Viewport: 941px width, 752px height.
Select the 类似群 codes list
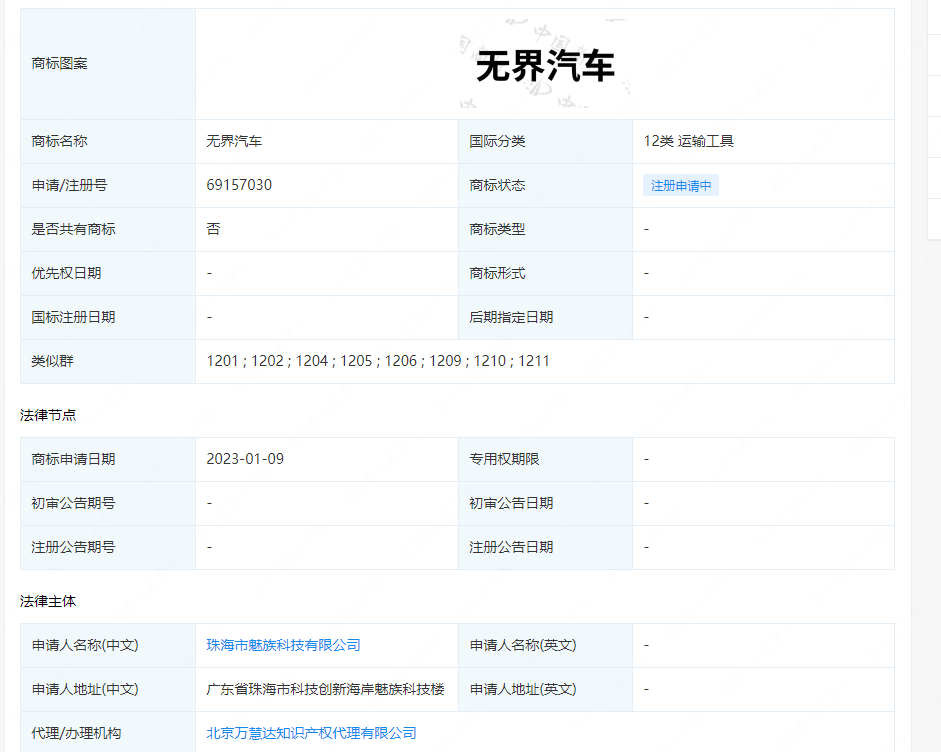377,361
